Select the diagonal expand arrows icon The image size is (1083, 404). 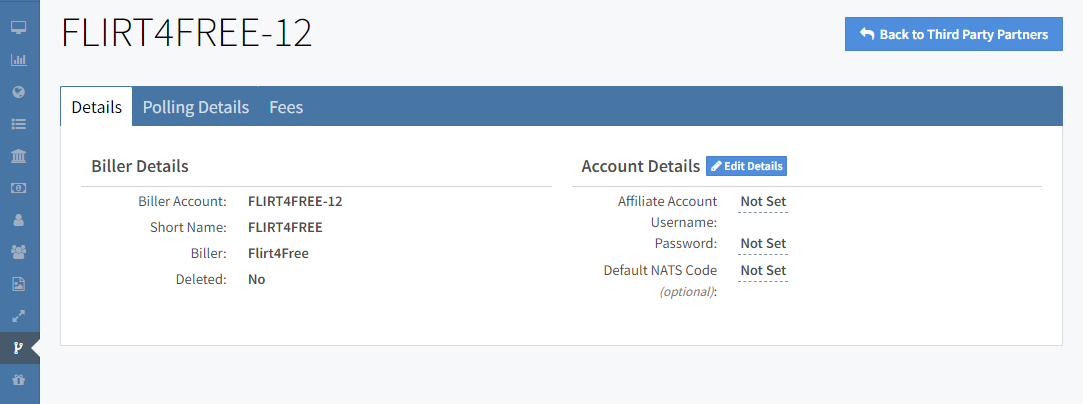[x=18, y=316]
